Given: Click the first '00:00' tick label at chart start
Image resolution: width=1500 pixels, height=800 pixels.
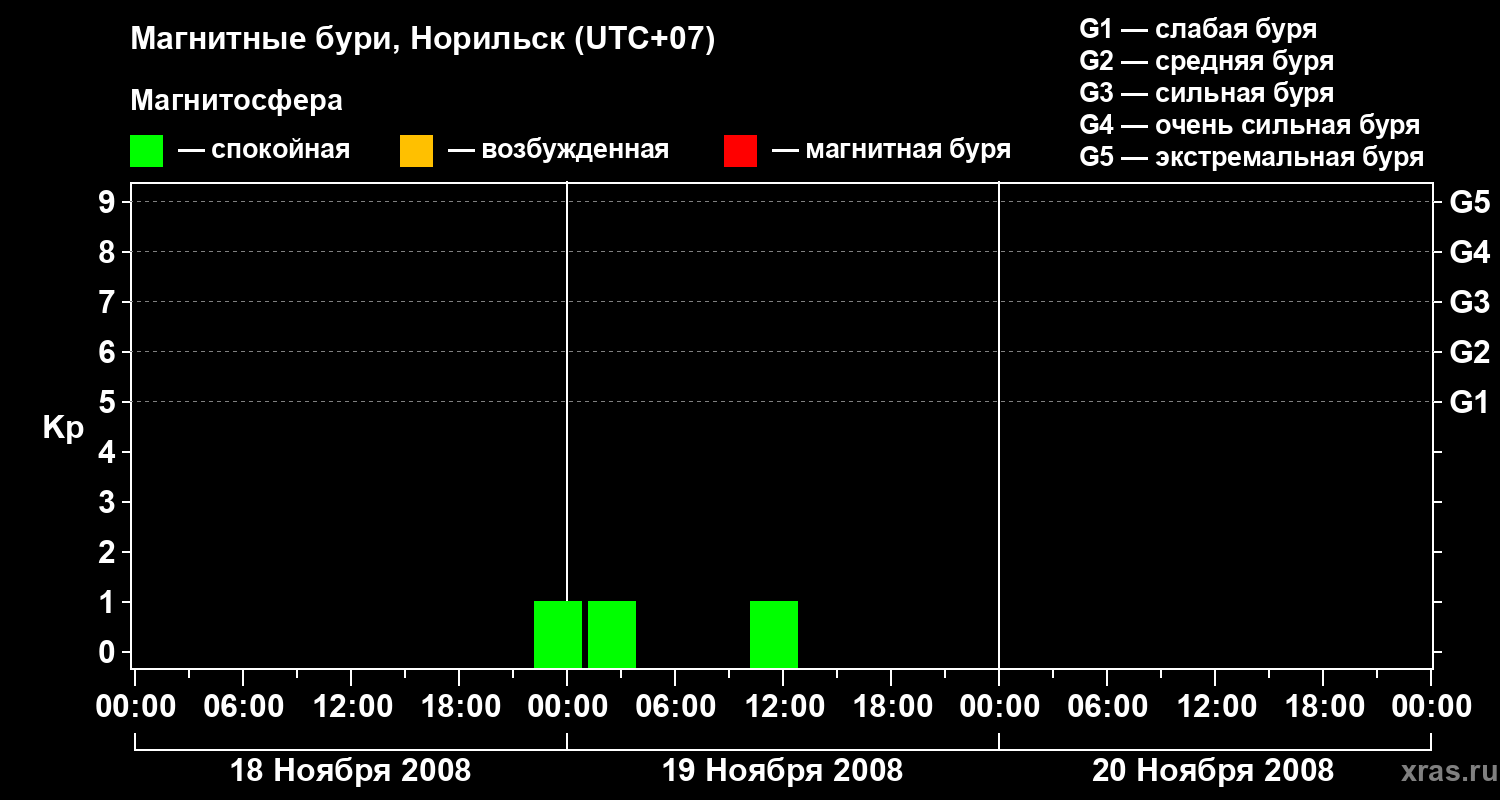Looking at the screenshot, I should [135, 707].
